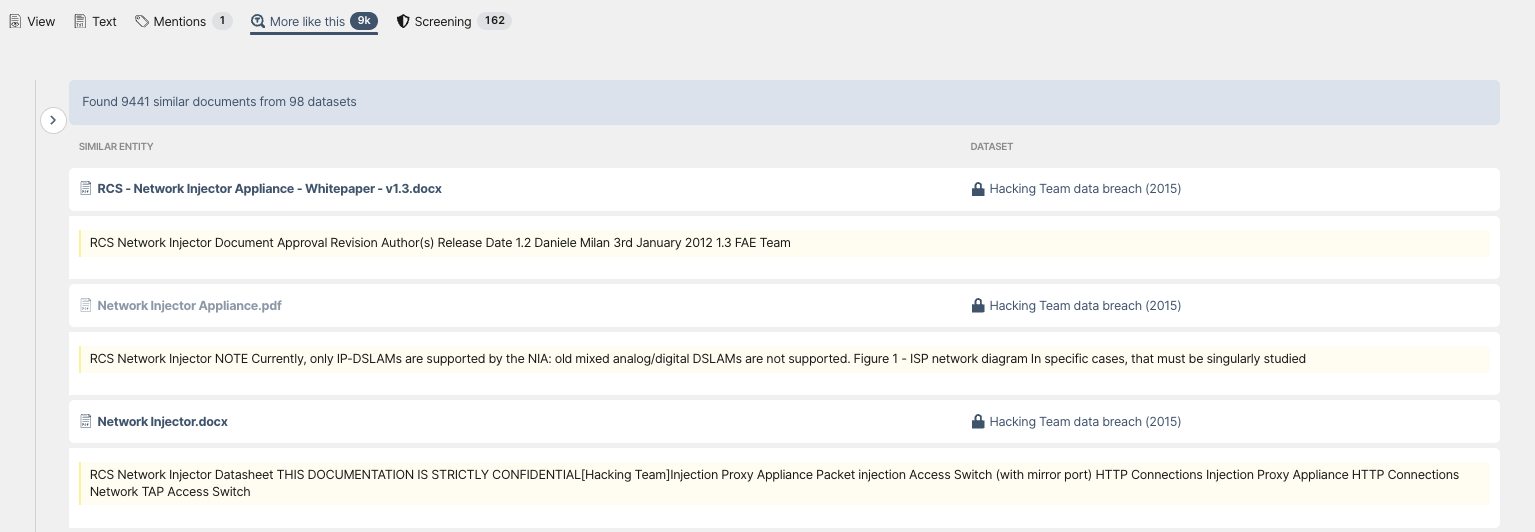This screenshot has height=532, width=1535.
Task: Open the Hacking Team data breach dataset link in the PDF row
Action: coord(1085,305)
